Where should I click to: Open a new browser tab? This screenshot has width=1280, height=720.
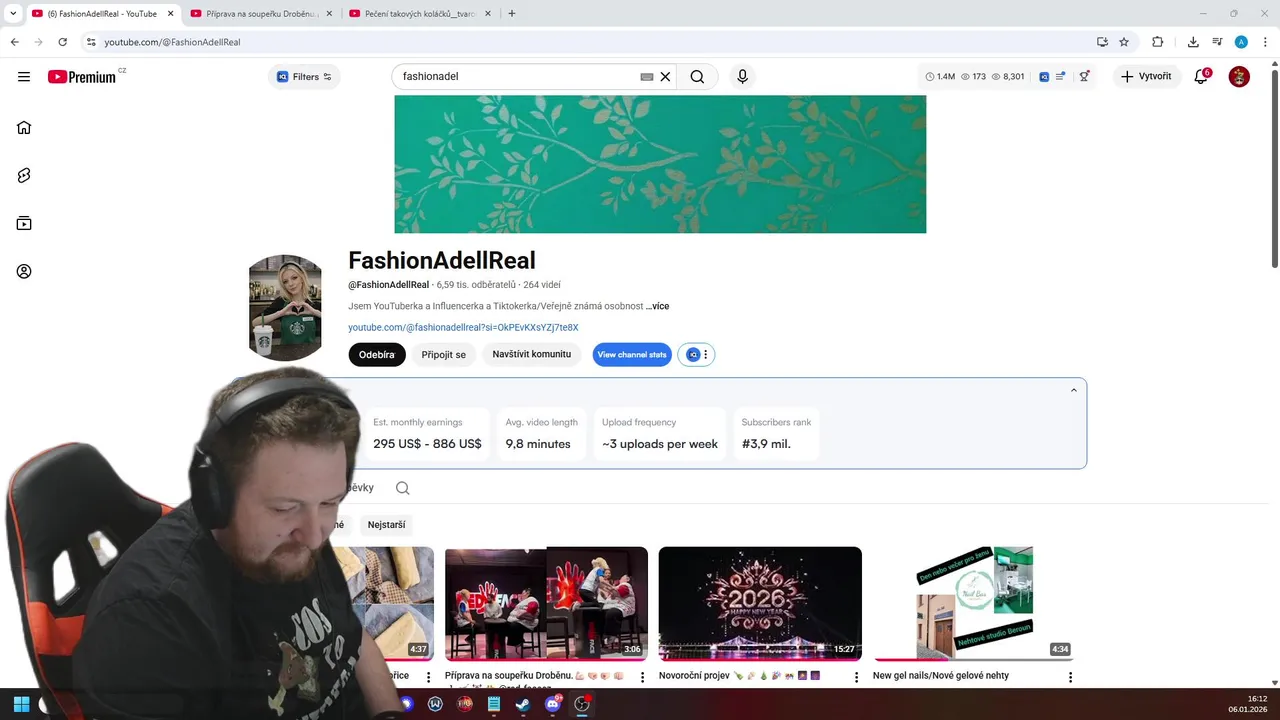point(512,14)
